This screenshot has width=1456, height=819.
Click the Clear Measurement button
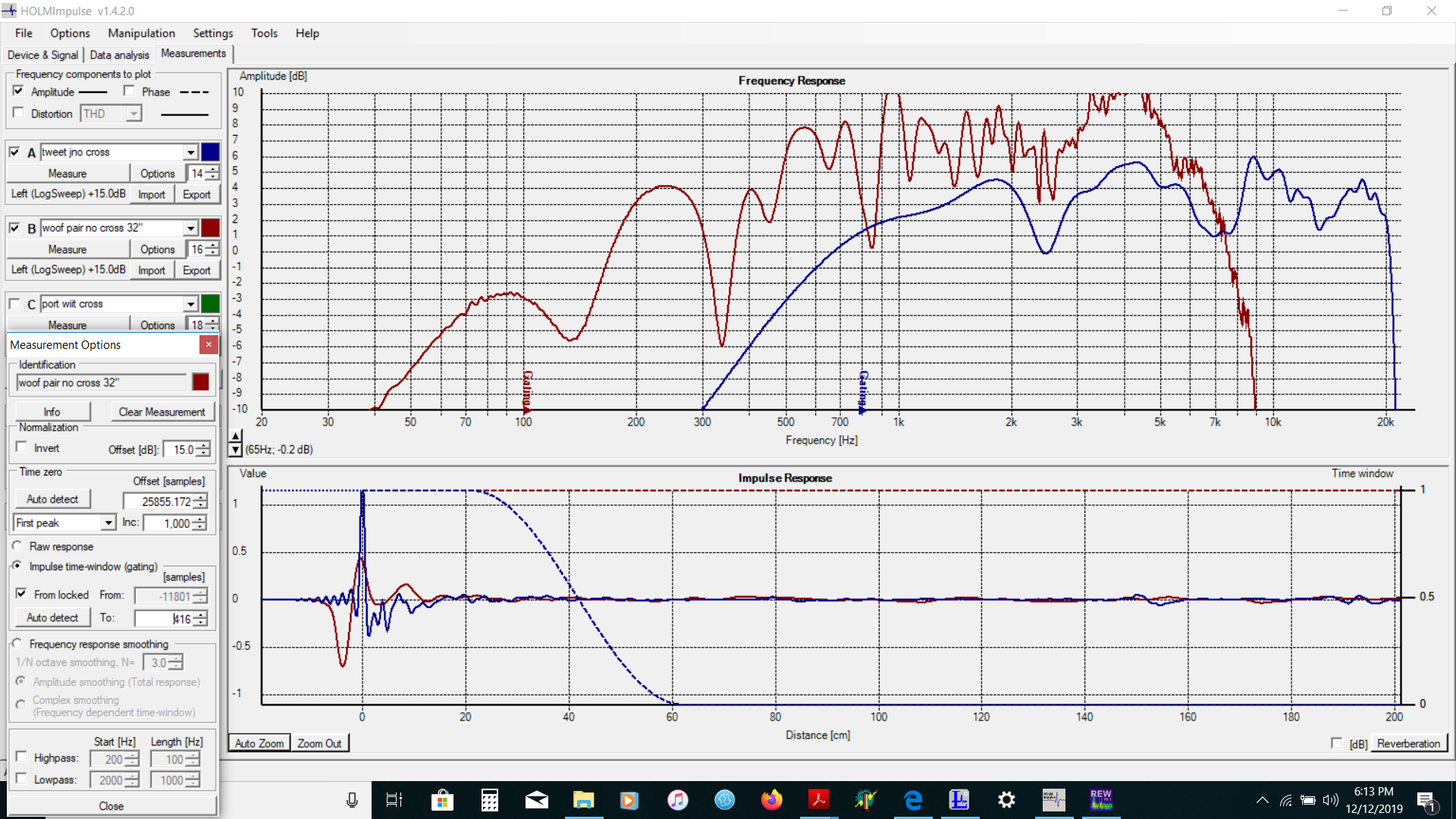(x=162, y=412)
